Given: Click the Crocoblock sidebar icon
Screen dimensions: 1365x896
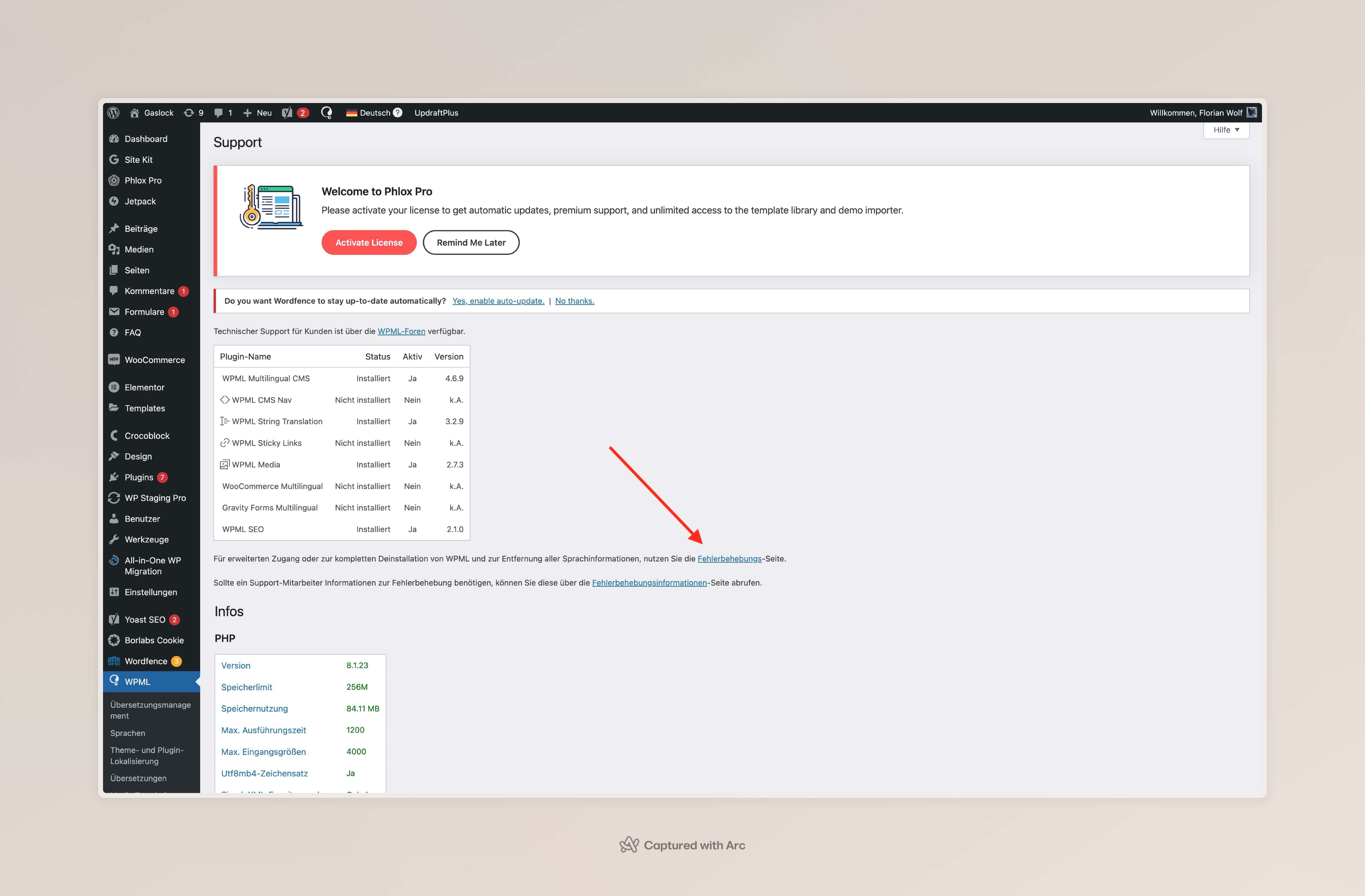Looking at the screenshot, I should point(114,435).
